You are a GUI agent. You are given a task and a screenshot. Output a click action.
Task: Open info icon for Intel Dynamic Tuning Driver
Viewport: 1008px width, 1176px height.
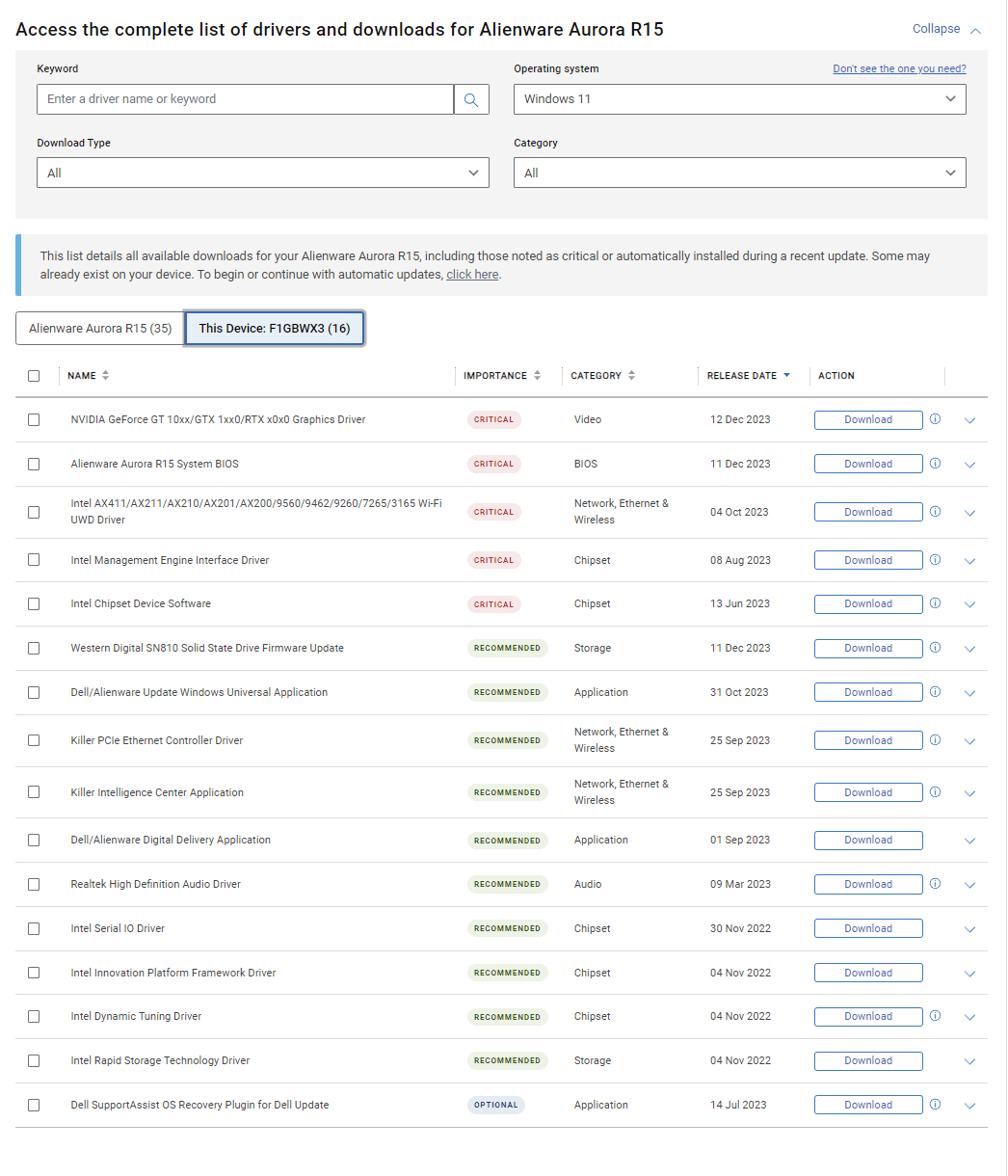pyautogui.click(x=935, y=1016)
